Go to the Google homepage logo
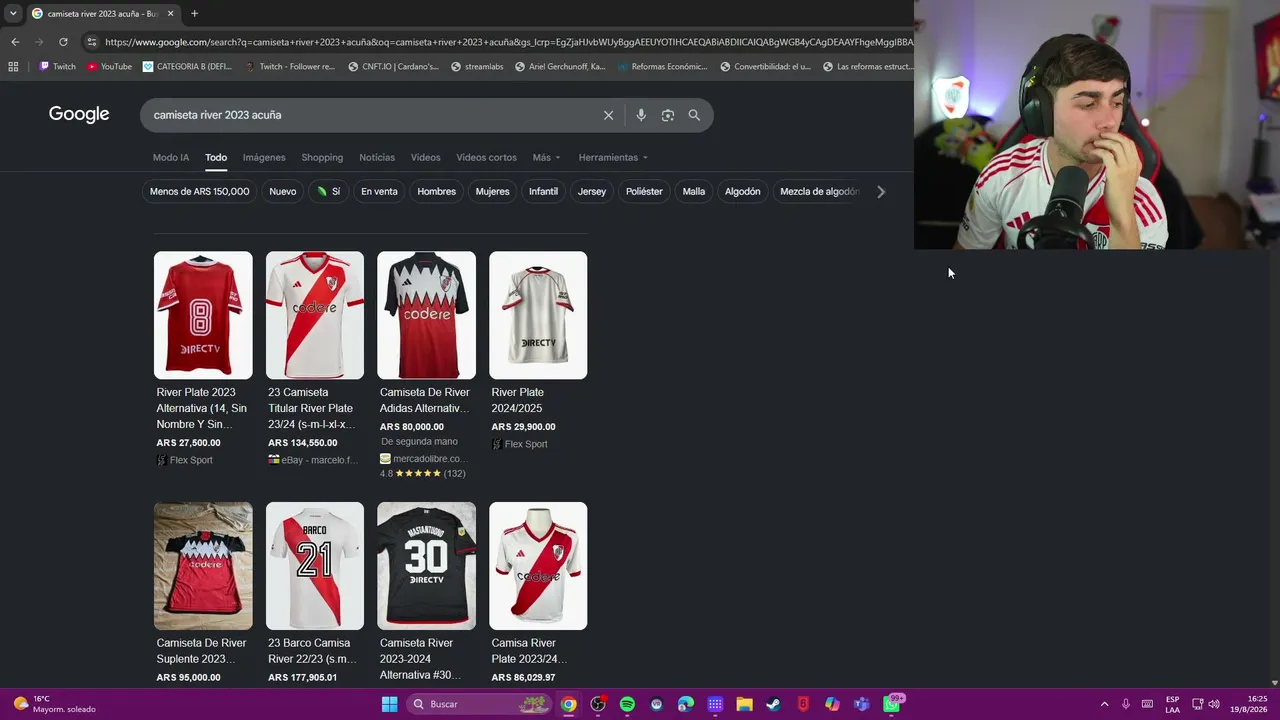1280x720 pixels. point(79,115)
